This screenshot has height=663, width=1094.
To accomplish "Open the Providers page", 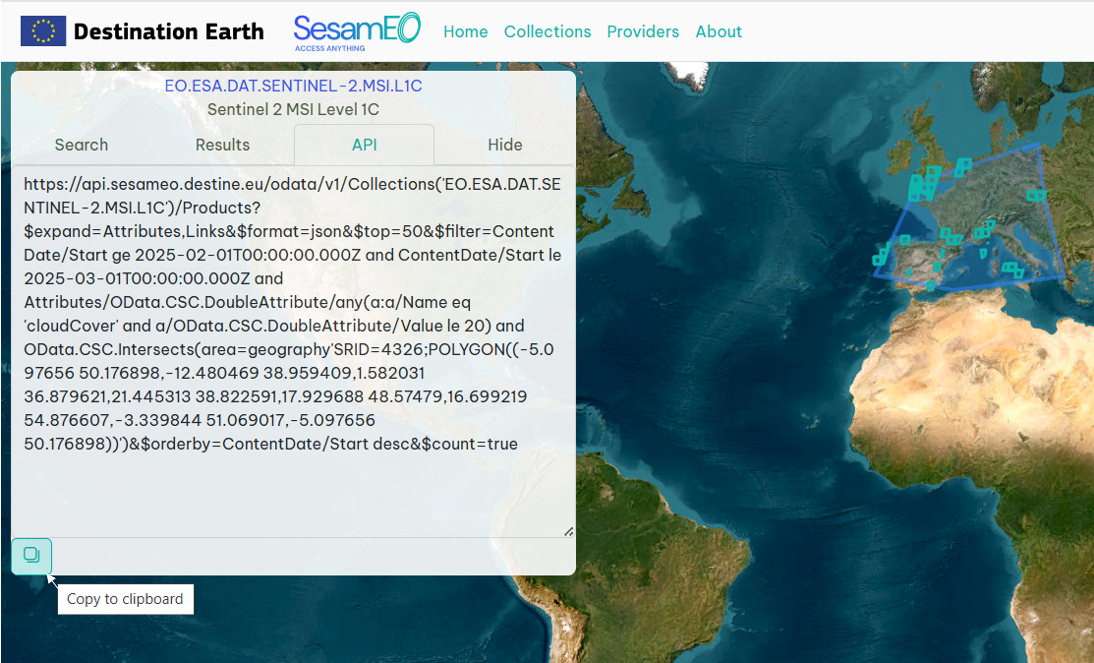I will [x=642, y=32].
